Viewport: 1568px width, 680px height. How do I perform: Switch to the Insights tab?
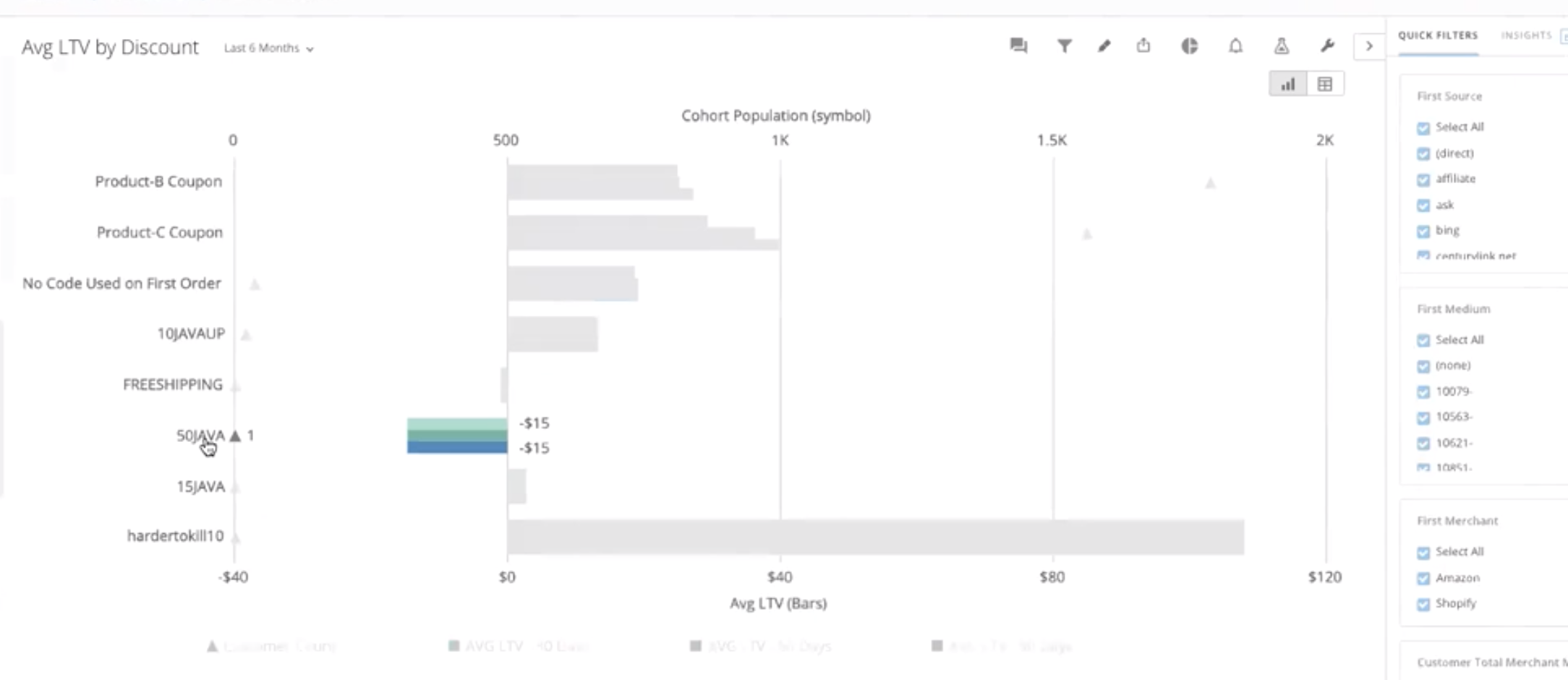point(1526,35)
